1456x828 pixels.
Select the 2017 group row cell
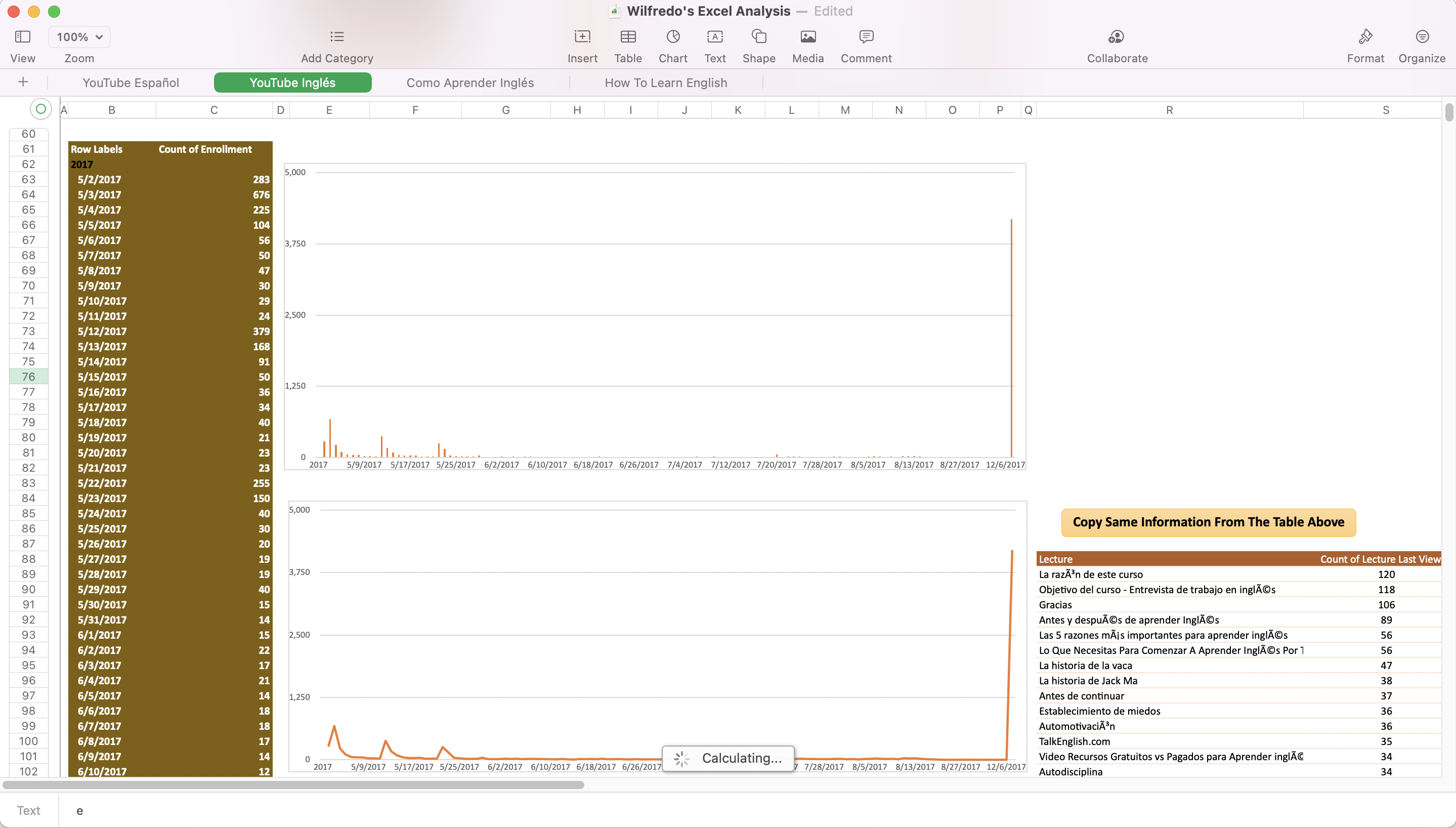click(x=112, y=164)
